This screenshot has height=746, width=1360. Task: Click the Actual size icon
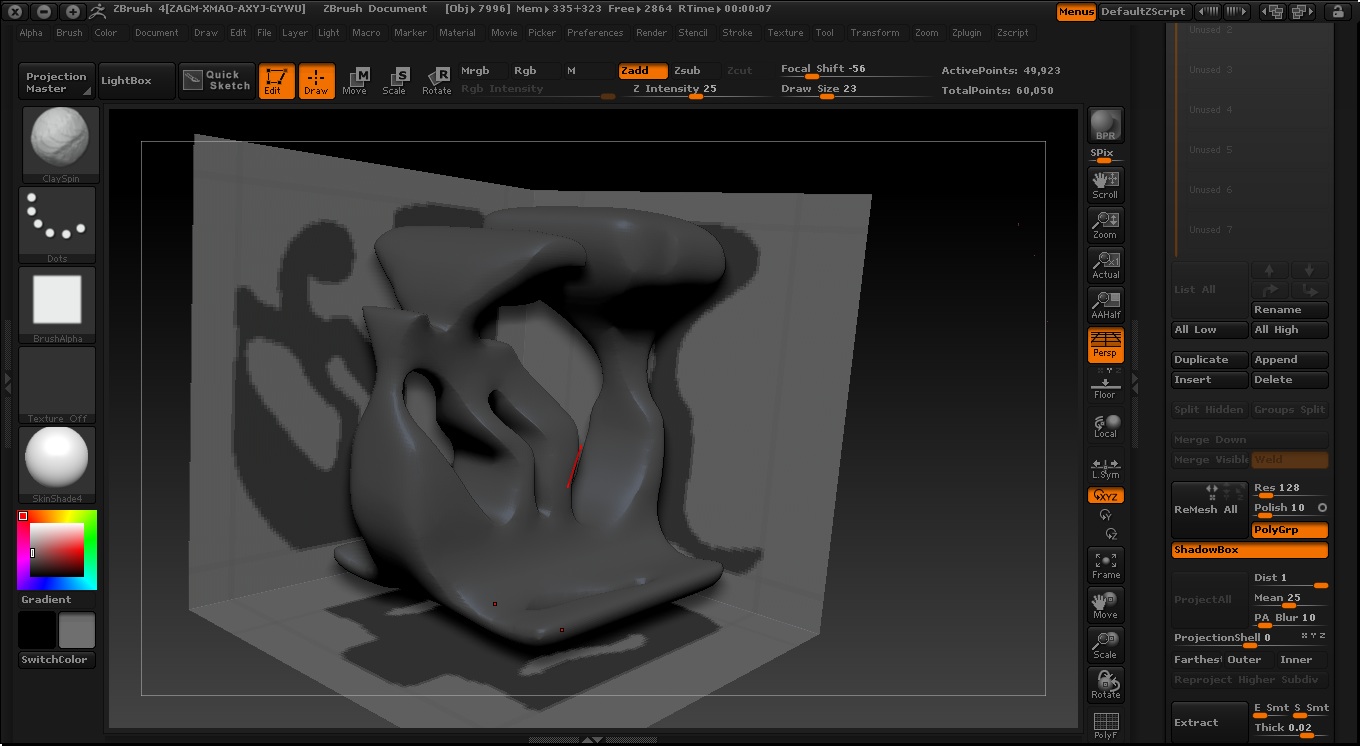1105,264
